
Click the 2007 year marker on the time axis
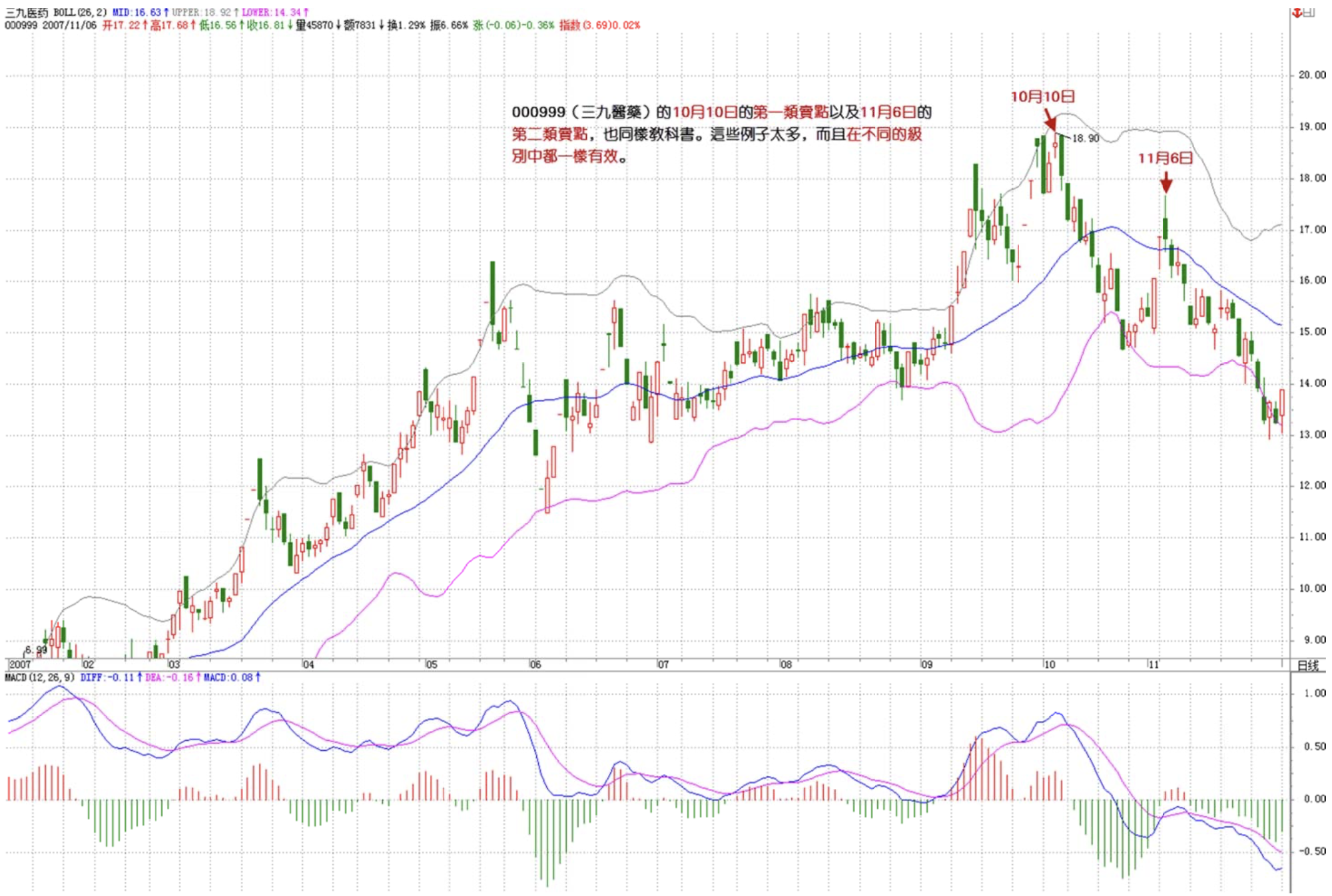(20, 664)
